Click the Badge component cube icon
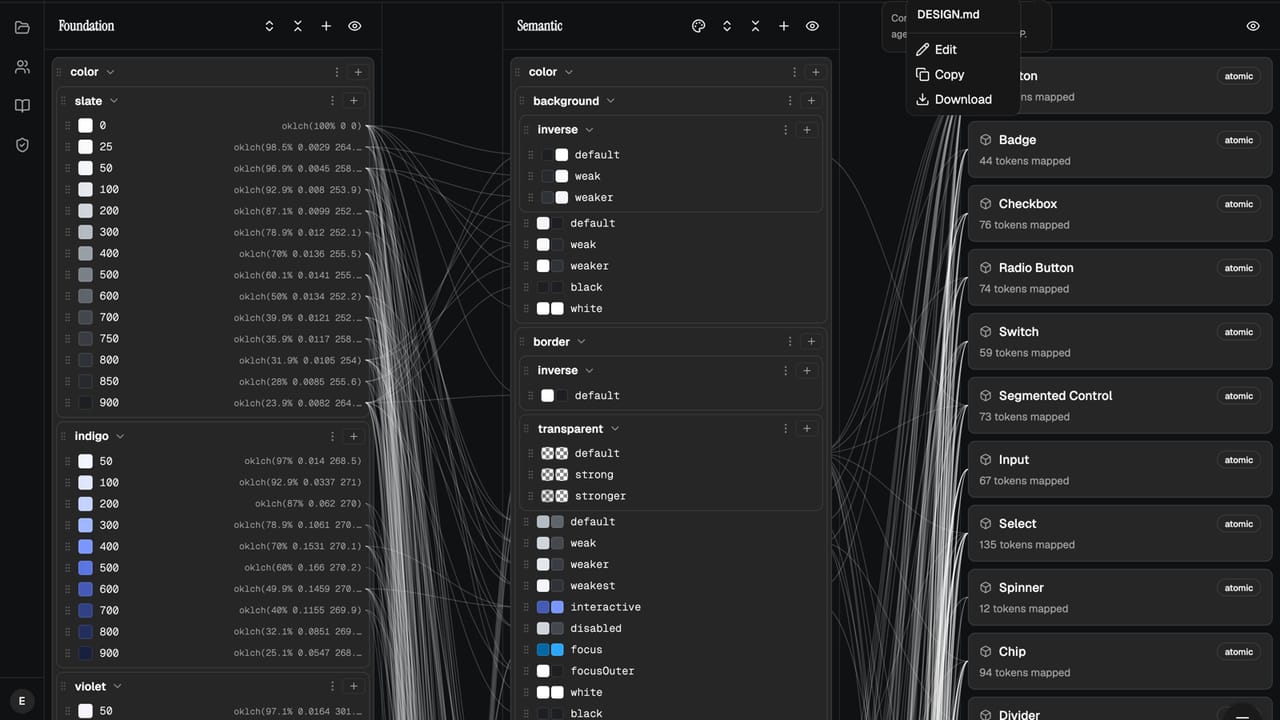Image resolution: width=1280 pixels, height=720 pixels. (985, 140)
